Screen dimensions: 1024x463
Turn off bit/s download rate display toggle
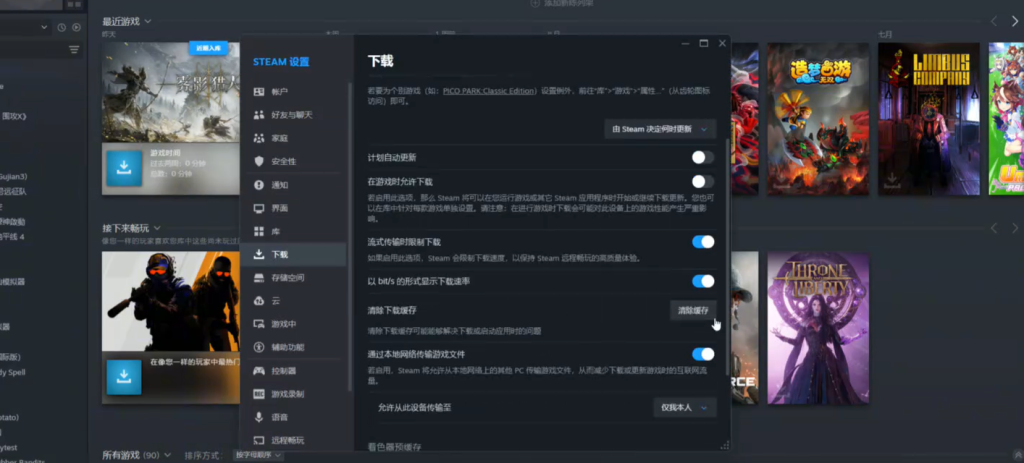pyautogui.click(x=703, y=282)
